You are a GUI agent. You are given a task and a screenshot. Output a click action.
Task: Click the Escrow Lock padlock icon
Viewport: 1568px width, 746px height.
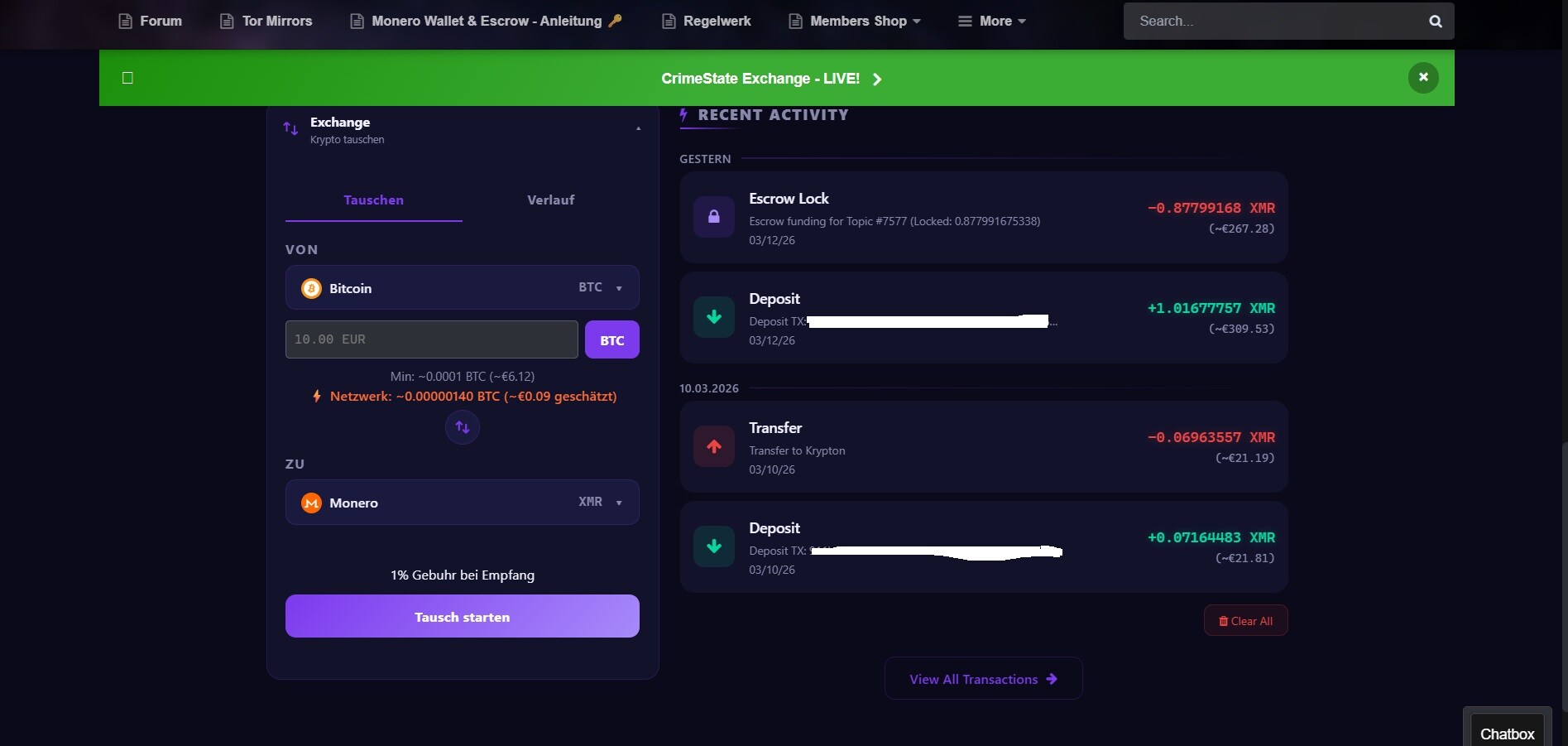714,217
